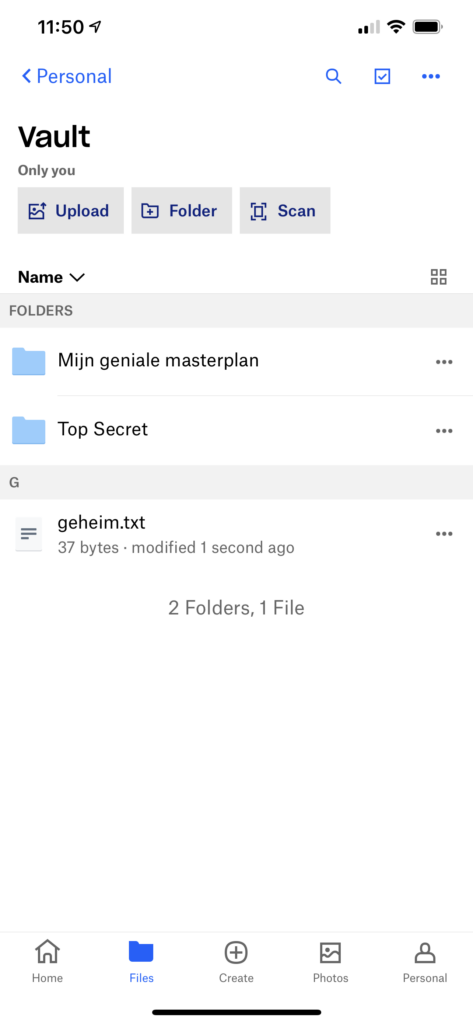Open geheim.txt file options menu
Screen dimensions: 473x1024
click(x=444, y=534)
